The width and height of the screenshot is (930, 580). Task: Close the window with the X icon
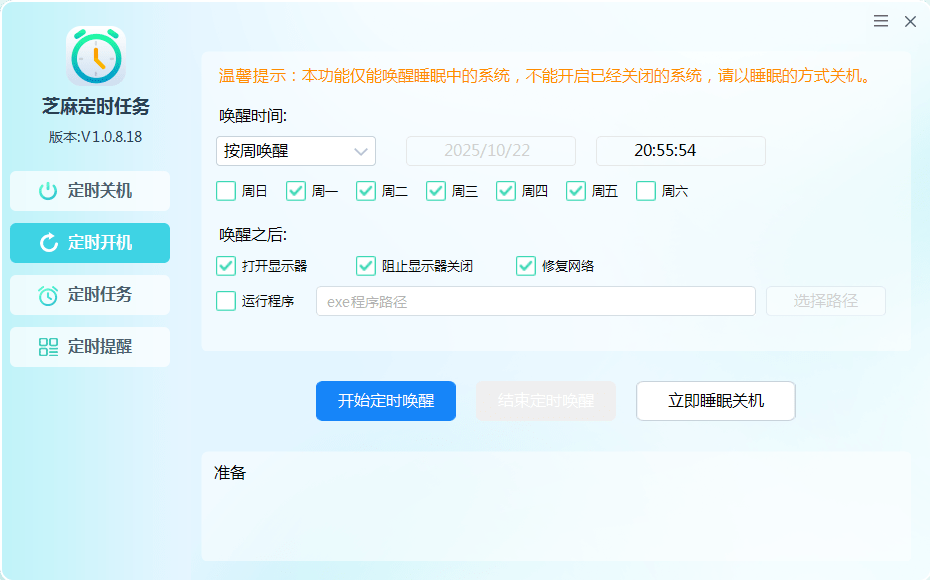tap(910, 21)
